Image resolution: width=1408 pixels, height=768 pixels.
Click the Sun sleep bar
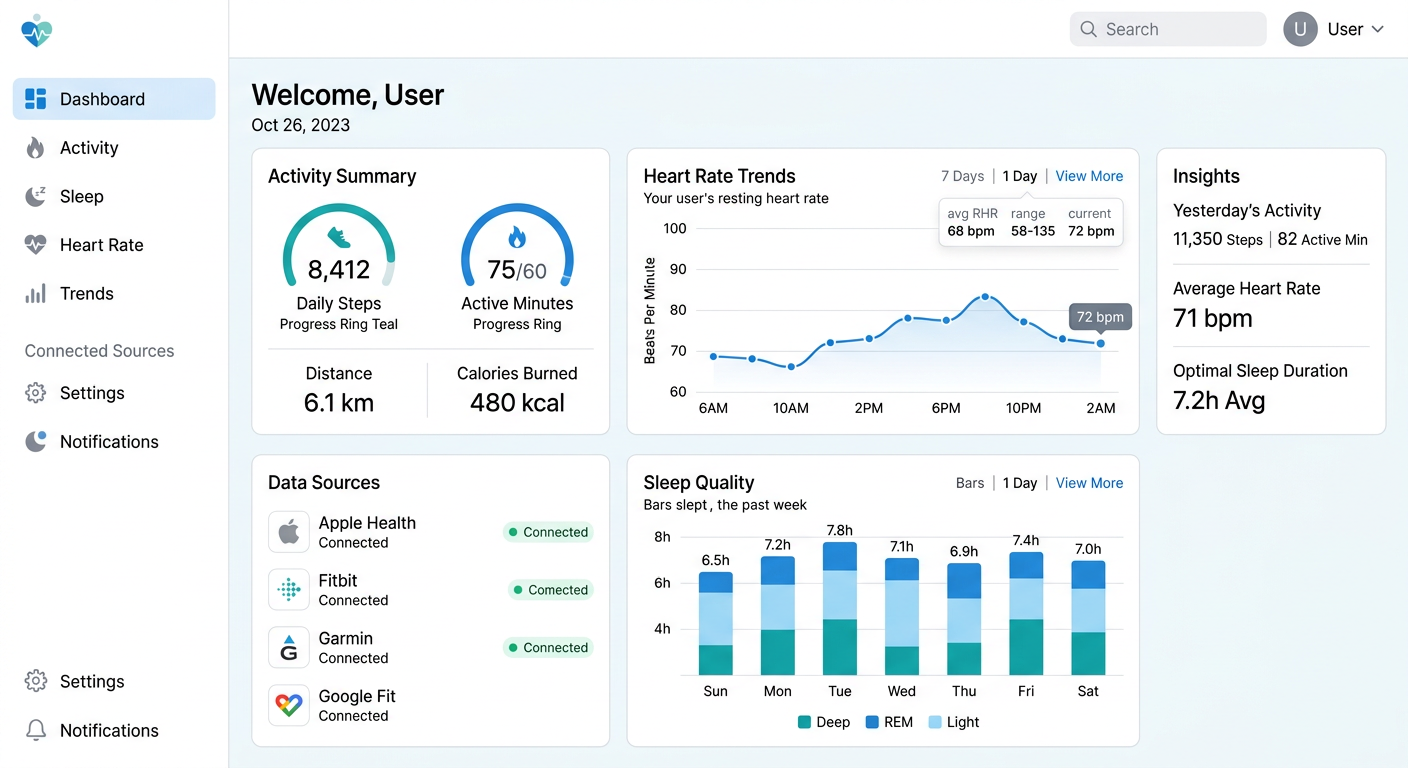point(716,624)
